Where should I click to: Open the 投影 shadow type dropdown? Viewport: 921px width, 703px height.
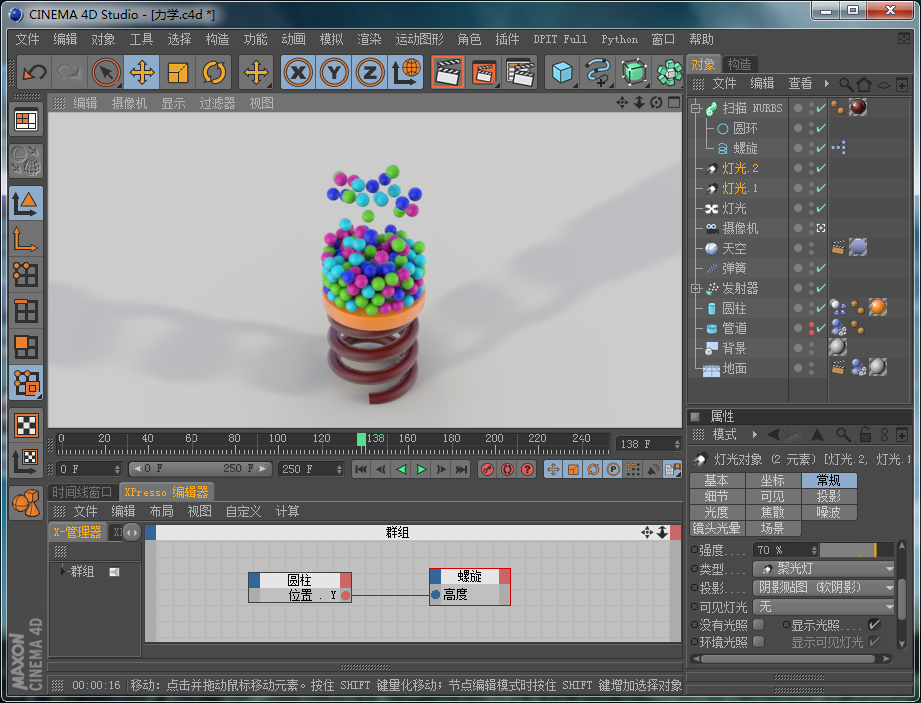(x=824, y=588)
